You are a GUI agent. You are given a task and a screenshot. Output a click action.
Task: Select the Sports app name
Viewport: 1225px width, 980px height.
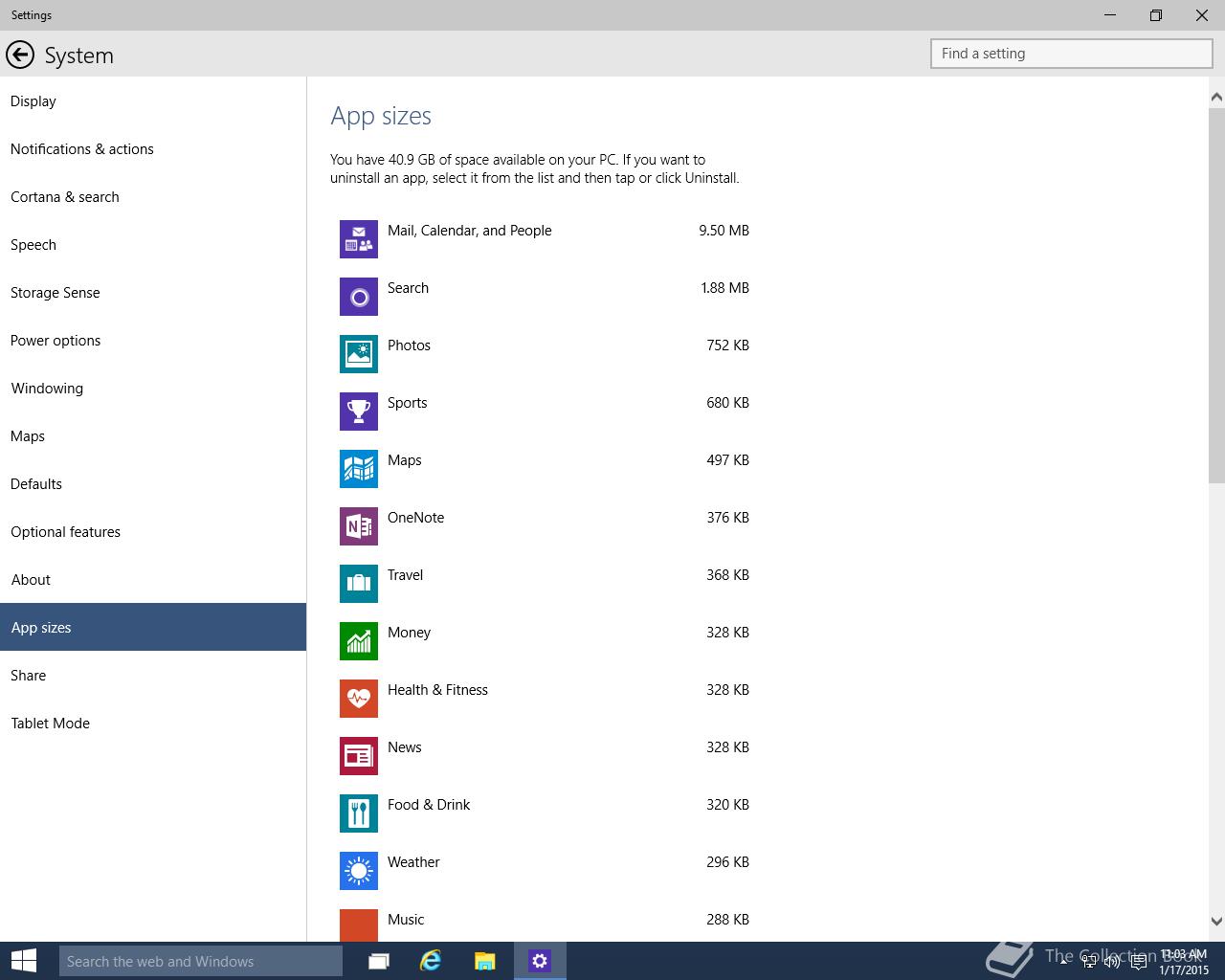tap(407, 403)
